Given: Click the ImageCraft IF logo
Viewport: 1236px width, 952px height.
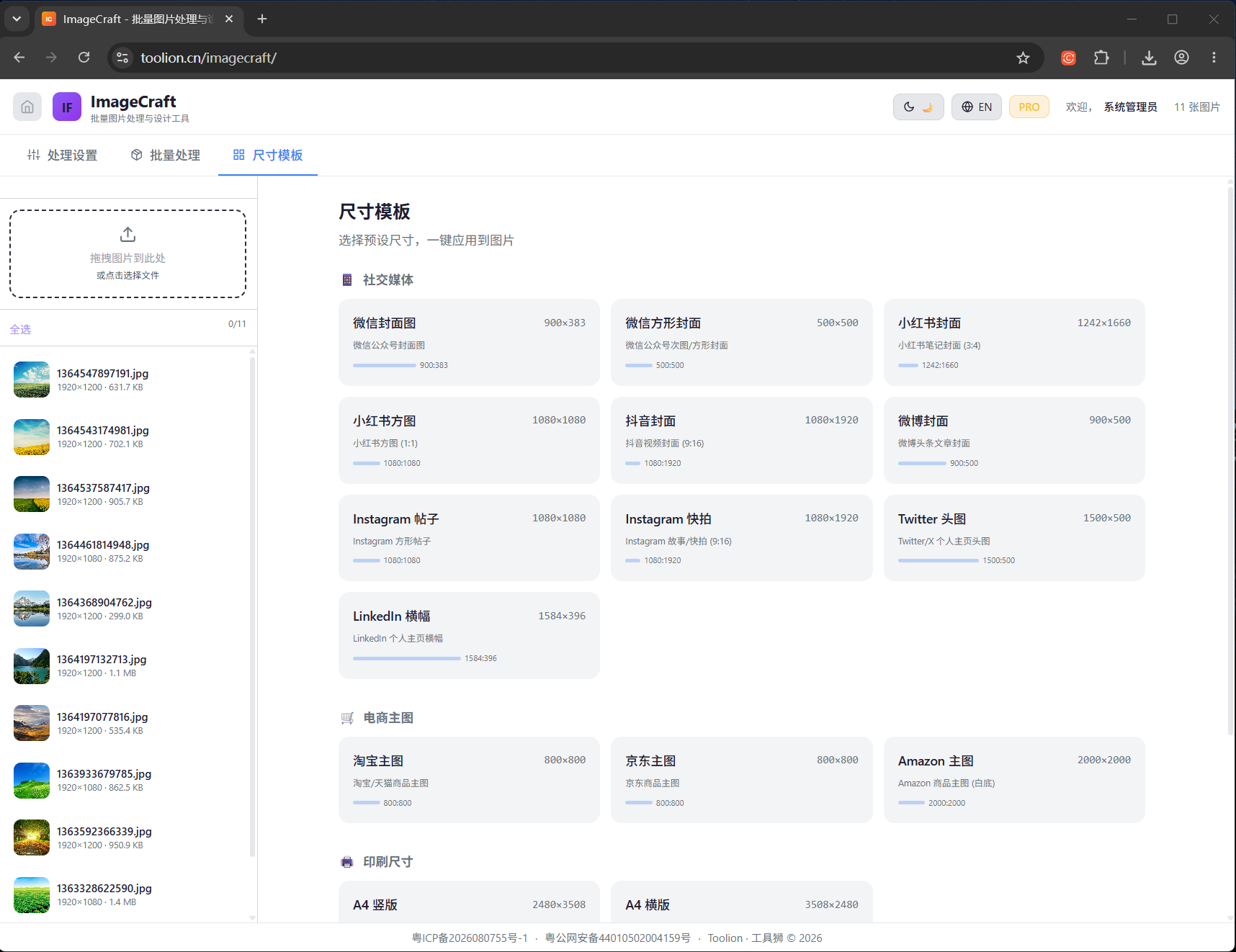Looking at the screenshot, I should click(x=67, y=107).
